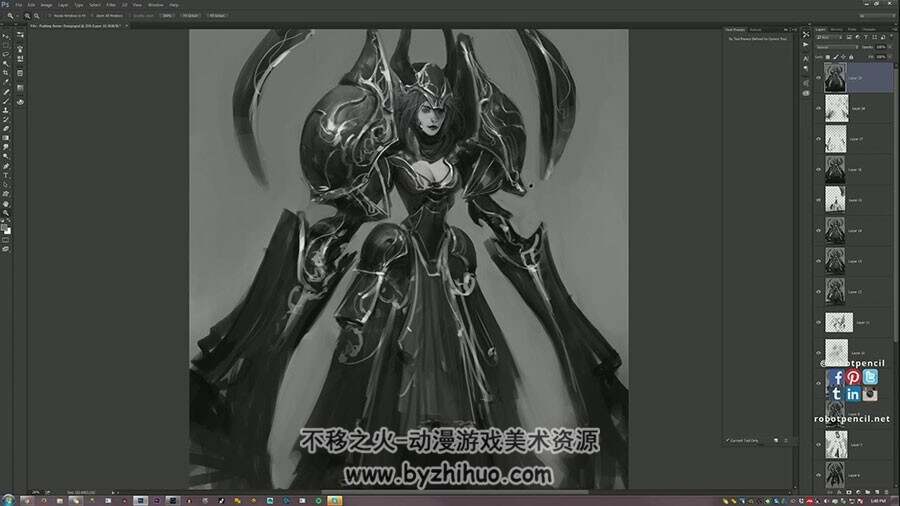This screenshot has height=506, width=900.
Task: Select the Crop tool
Action: pos(6,73)
